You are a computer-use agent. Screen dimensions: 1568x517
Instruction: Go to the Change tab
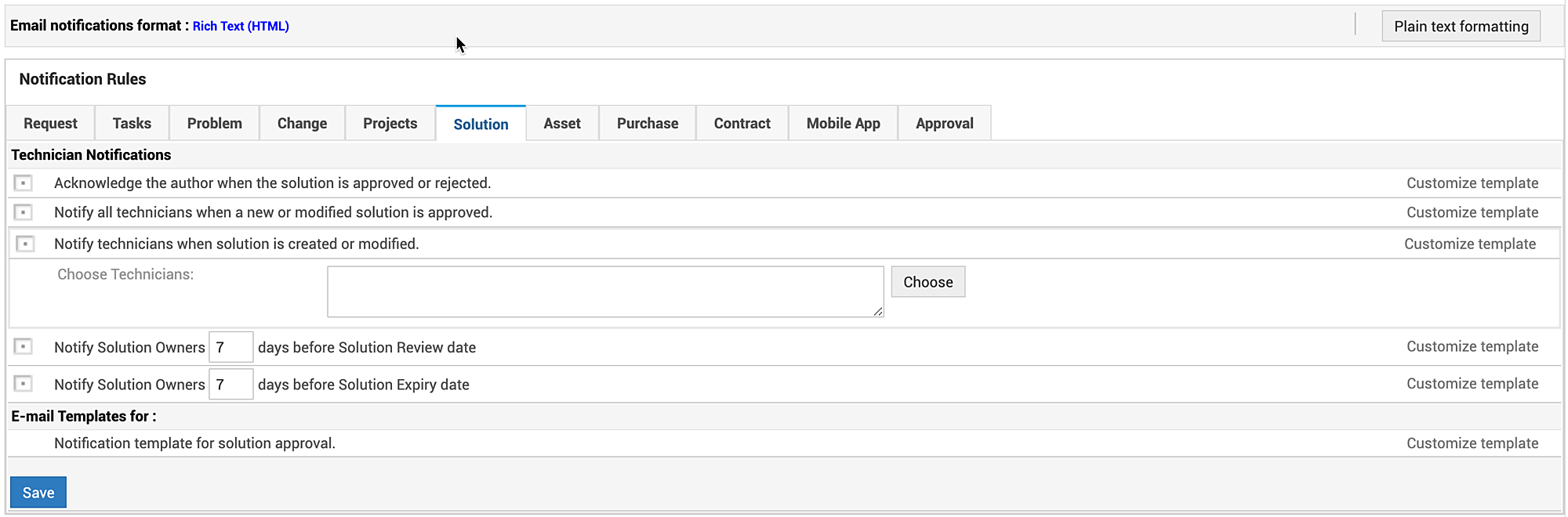(x=302, y=124)
